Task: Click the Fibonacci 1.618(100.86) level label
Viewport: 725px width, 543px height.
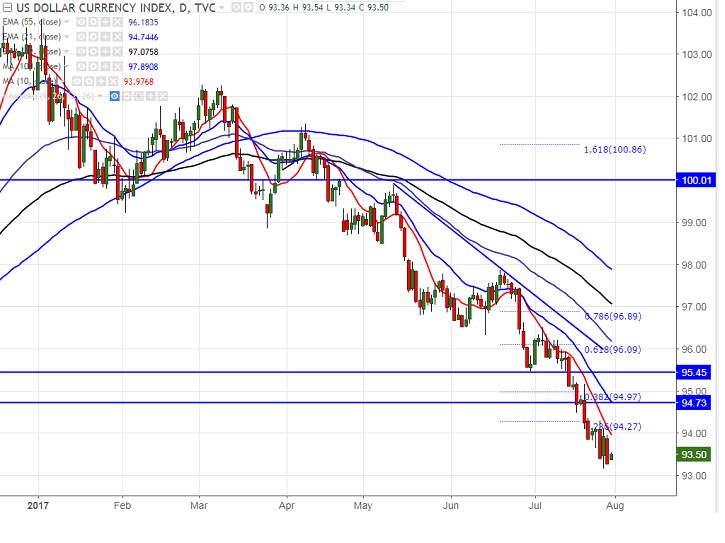Action: (x=615, y=149)
